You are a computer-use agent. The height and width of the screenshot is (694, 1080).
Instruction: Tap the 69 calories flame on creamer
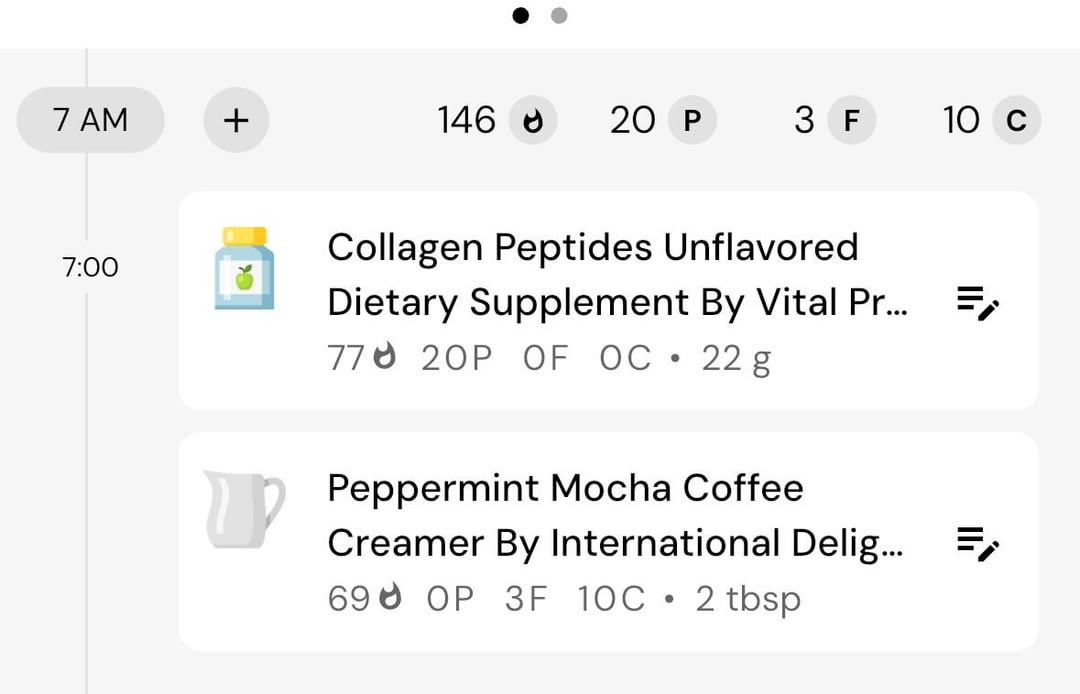[x=390, y=596]
